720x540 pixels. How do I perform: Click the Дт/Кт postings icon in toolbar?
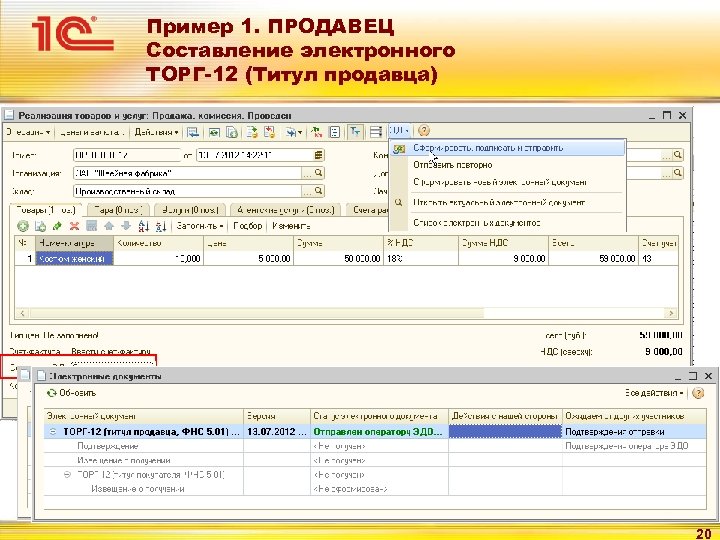(x=316, y=132)
